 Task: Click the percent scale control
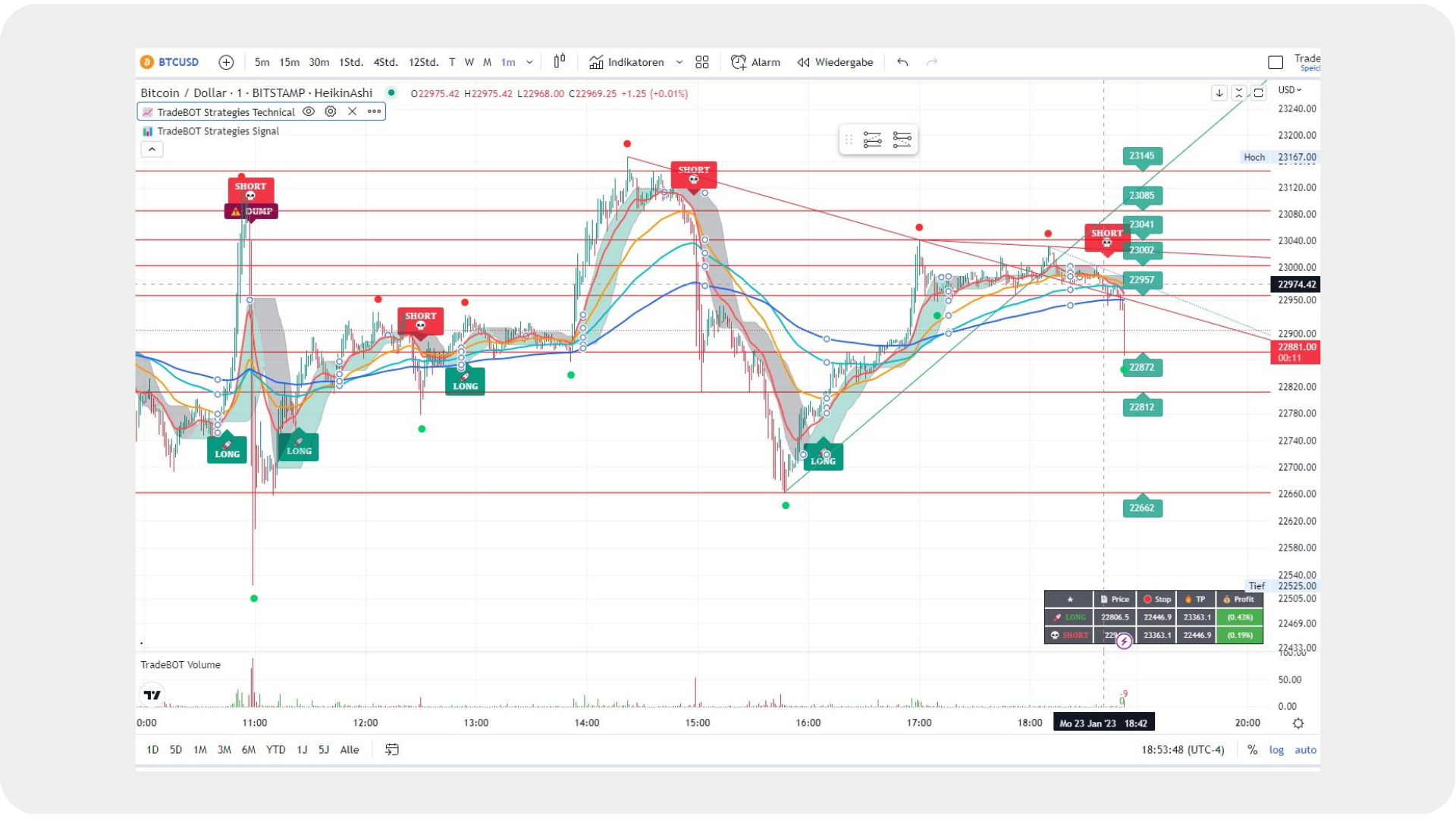coord(1253,749)
